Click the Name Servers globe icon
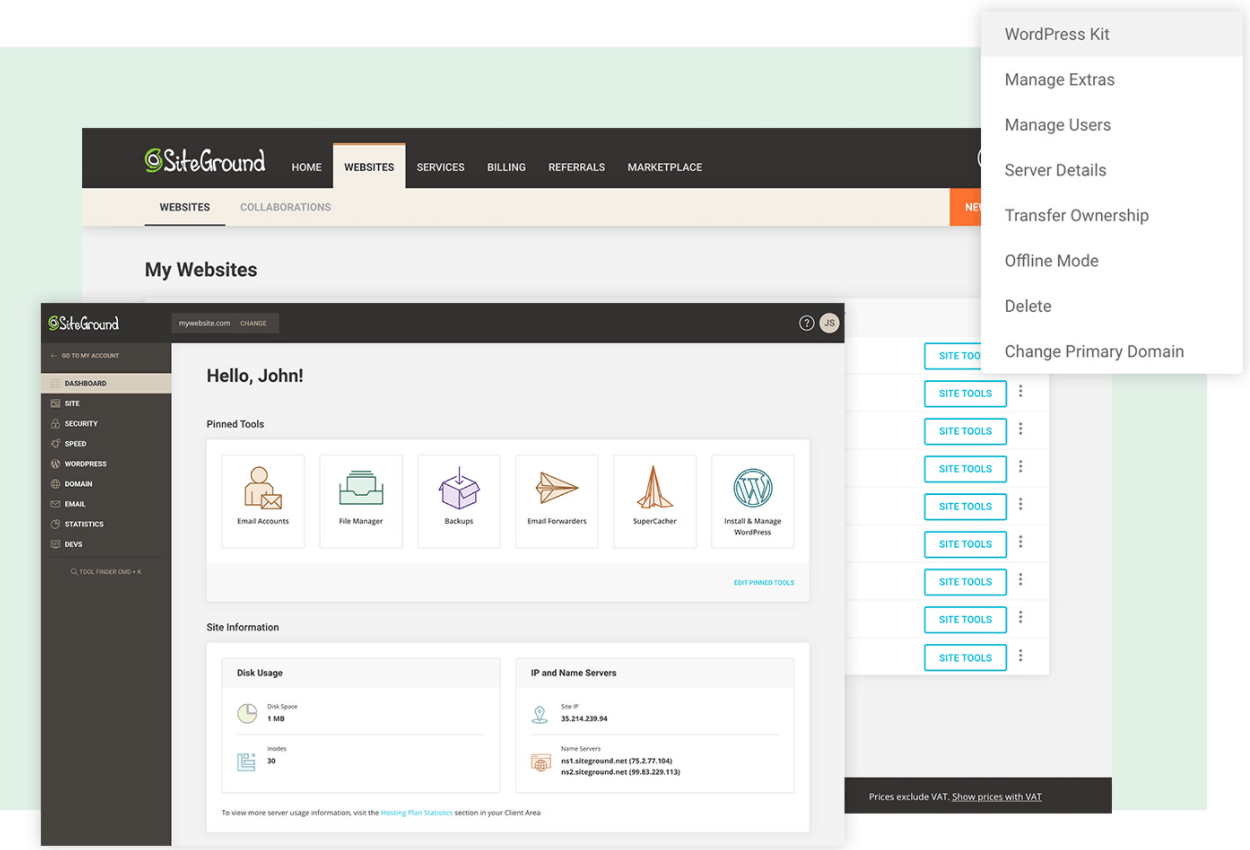 click(541, 763)
